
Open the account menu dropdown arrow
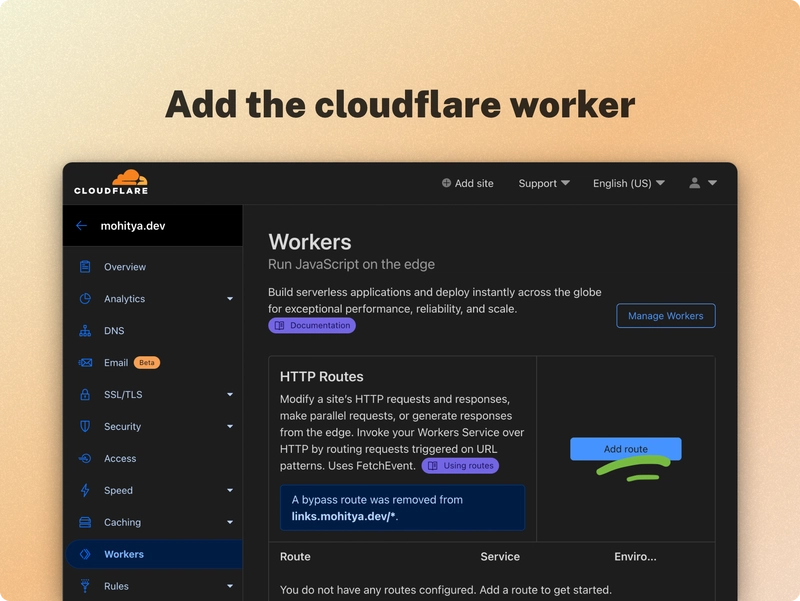713,183
